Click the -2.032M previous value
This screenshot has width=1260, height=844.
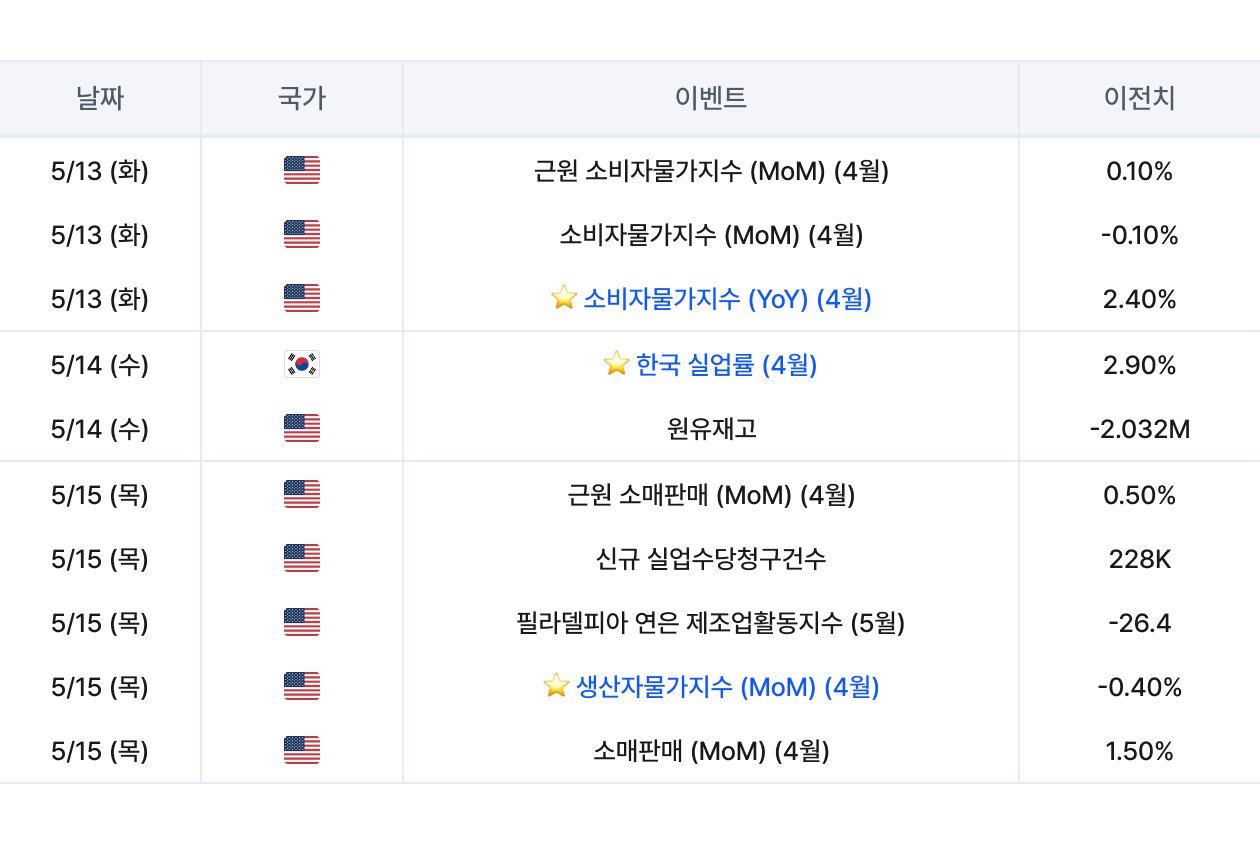(x=1140, y=429)
